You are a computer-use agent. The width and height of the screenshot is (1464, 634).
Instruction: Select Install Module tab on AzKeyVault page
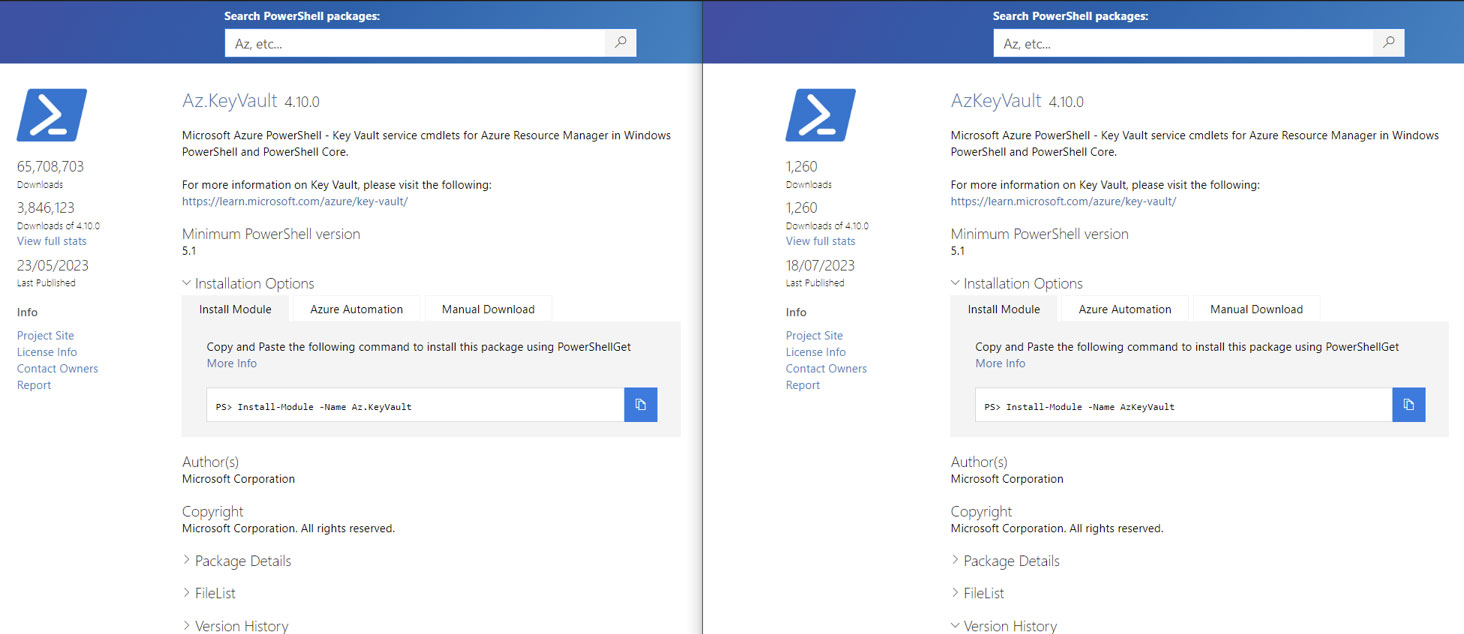coord(1004,309)
